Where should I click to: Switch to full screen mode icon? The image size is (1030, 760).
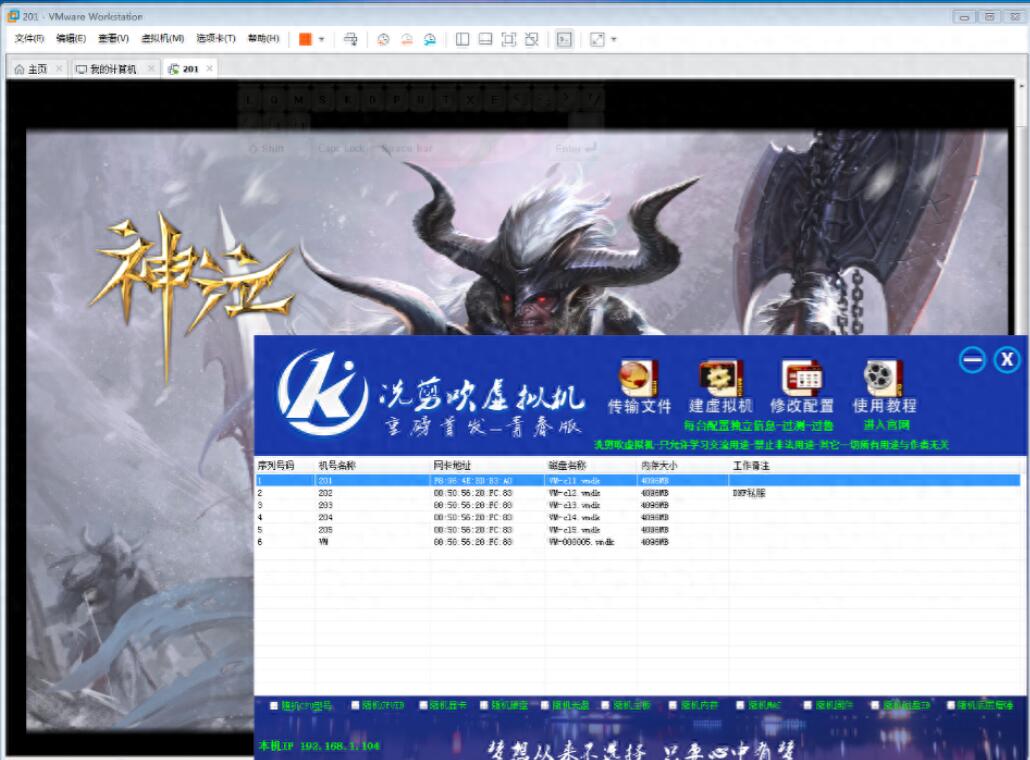click(x=508, y=39)
